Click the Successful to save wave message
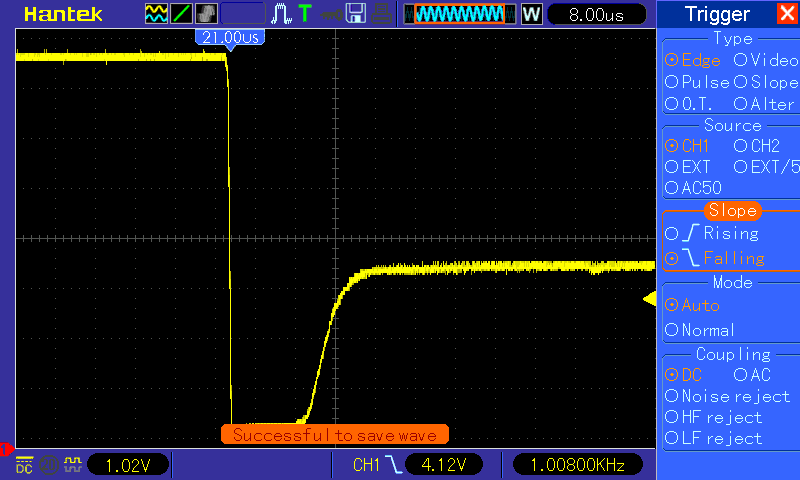The width and height of the screenshot is (800, 480). [x=335, y=435]
